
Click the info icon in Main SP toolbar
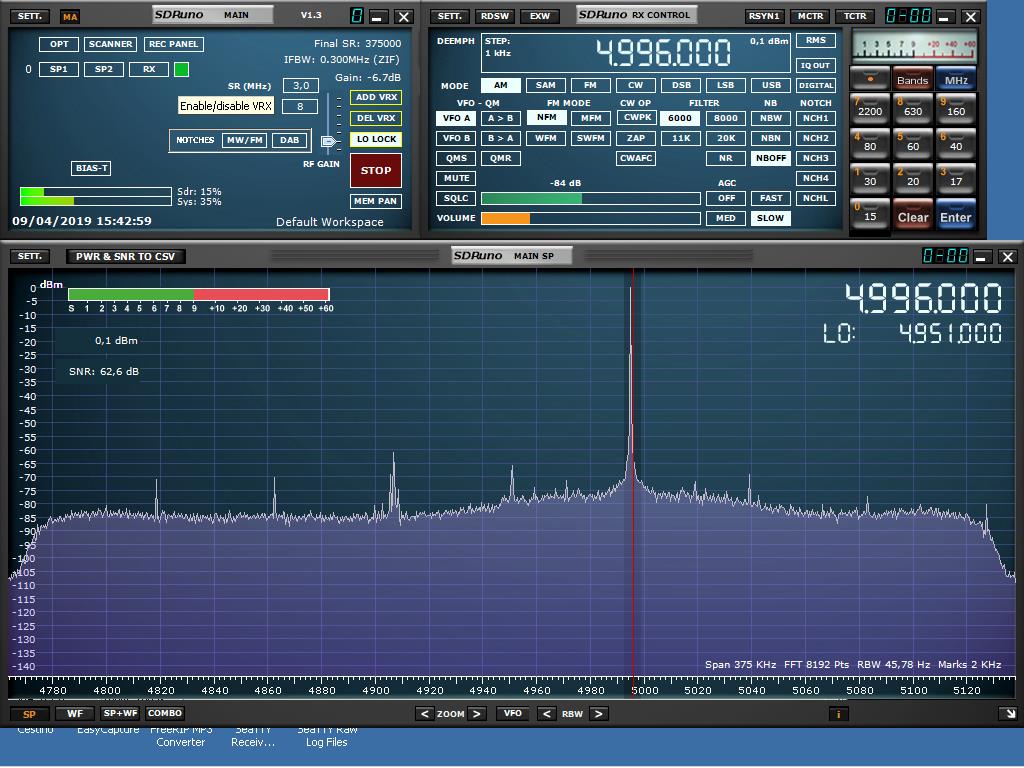[839, 714]
